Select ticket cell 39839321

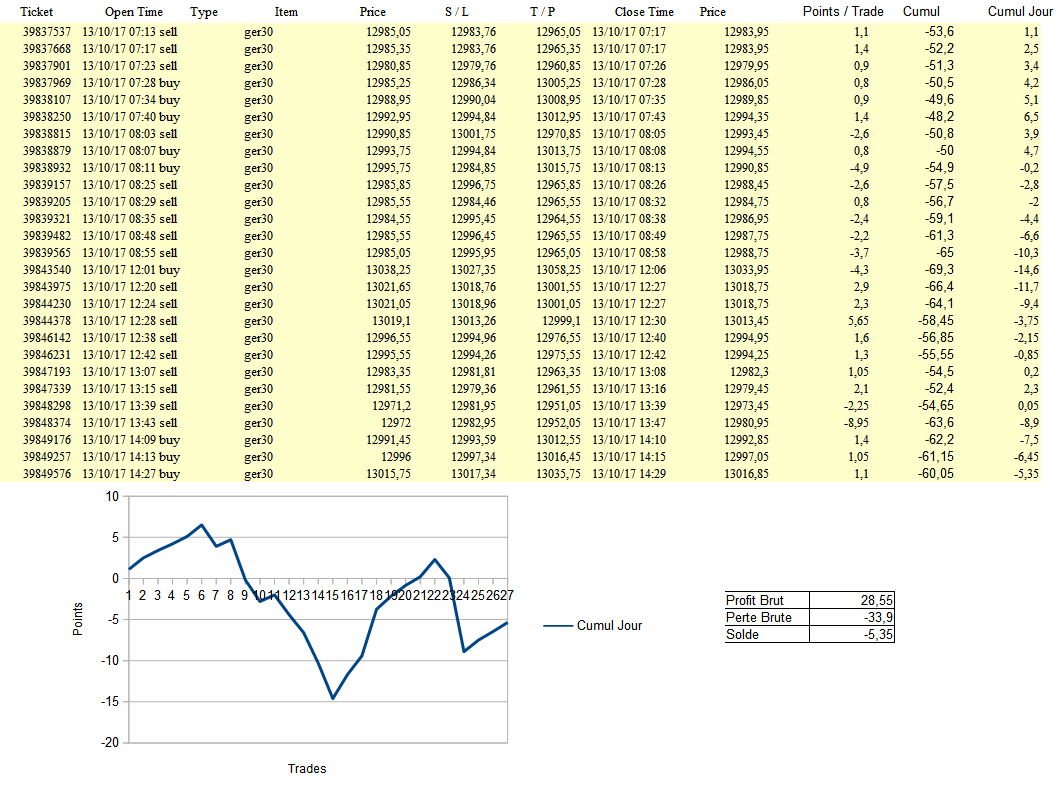click(x=47, y=219)
